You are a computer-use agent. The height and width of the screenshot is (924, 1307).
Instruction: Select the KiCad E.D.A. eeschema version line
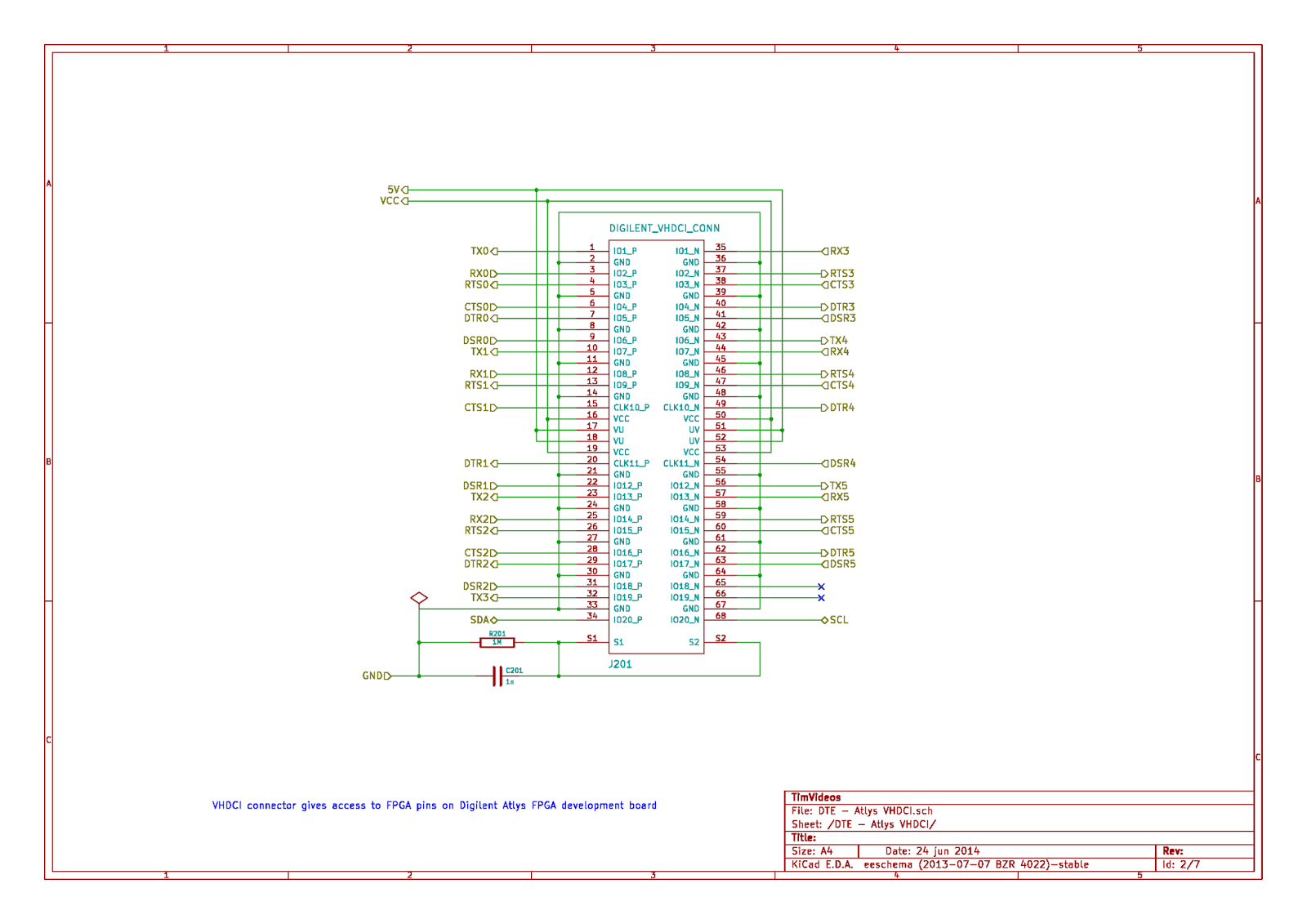(940, 864)
